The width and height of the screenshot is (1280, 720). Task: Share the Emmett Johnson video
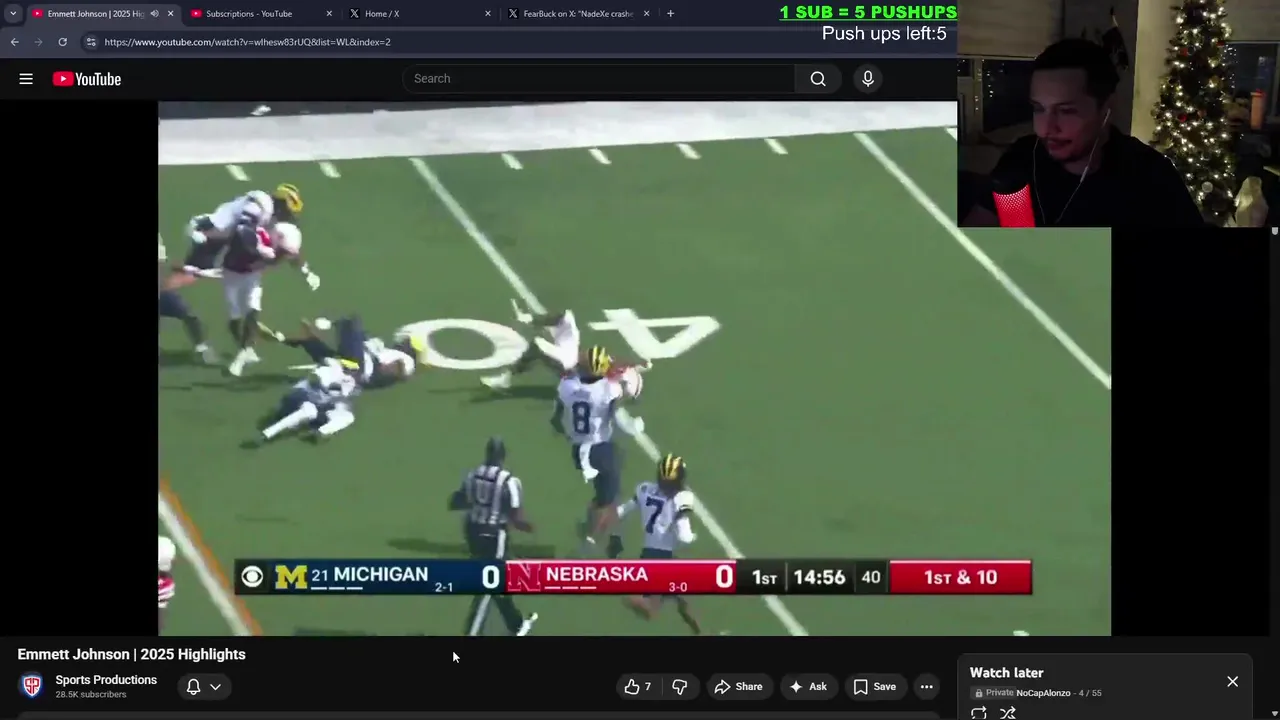click(x=738, y=686)
